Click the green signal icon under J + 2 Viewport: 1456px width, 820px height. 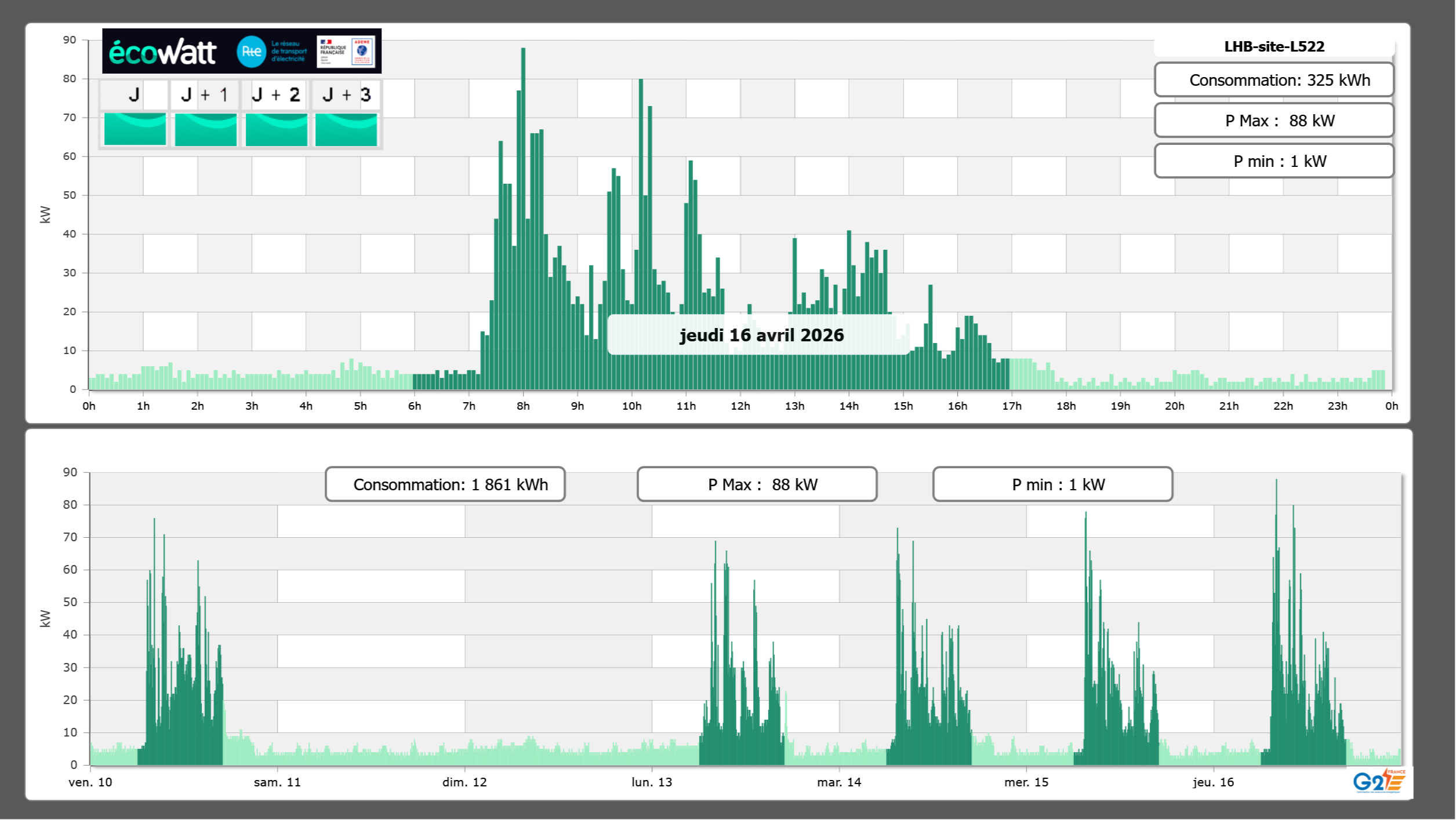[x=276, y=129]
